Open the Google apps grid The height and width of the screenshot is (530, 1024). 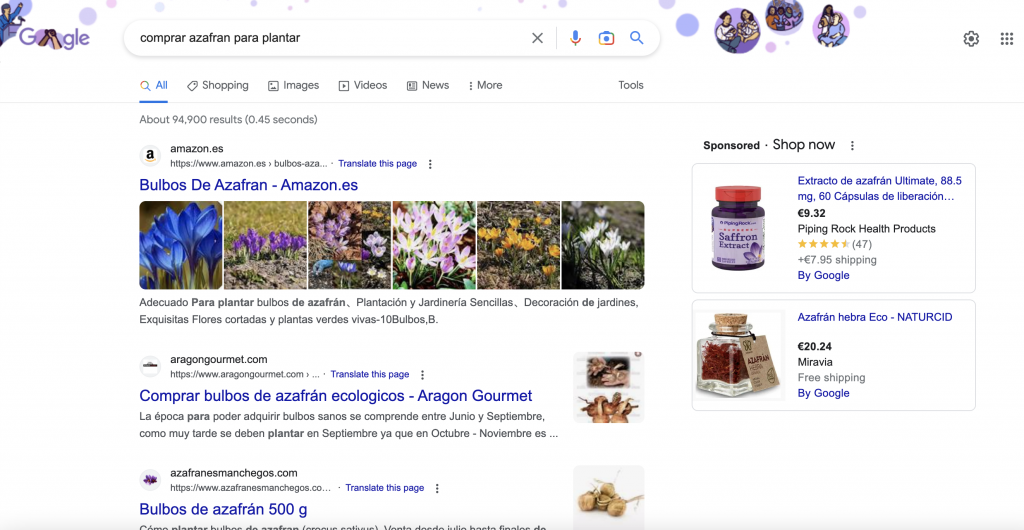1006,39
